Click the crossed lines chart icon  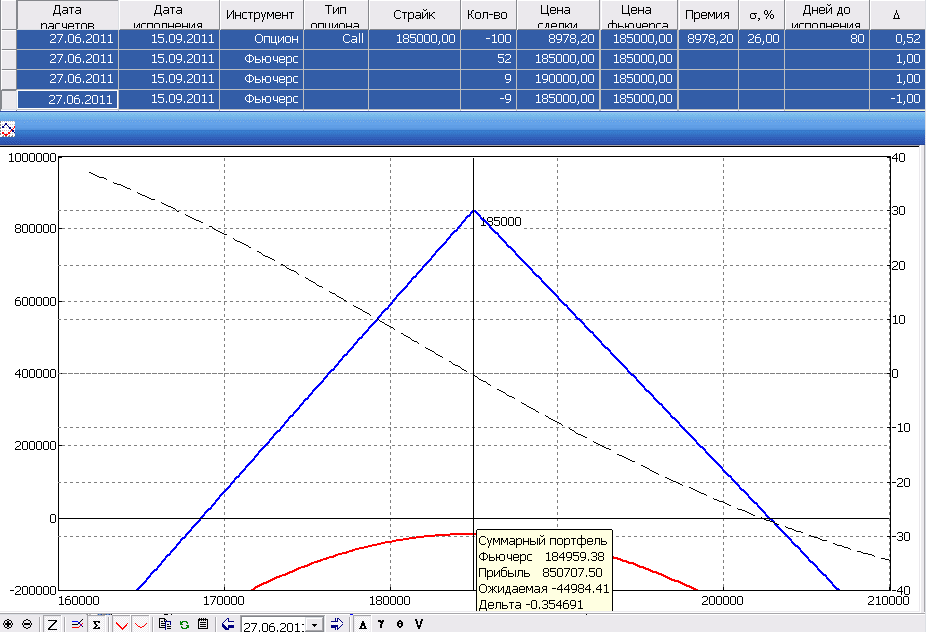pyautogui.click(x=76, y=624)
